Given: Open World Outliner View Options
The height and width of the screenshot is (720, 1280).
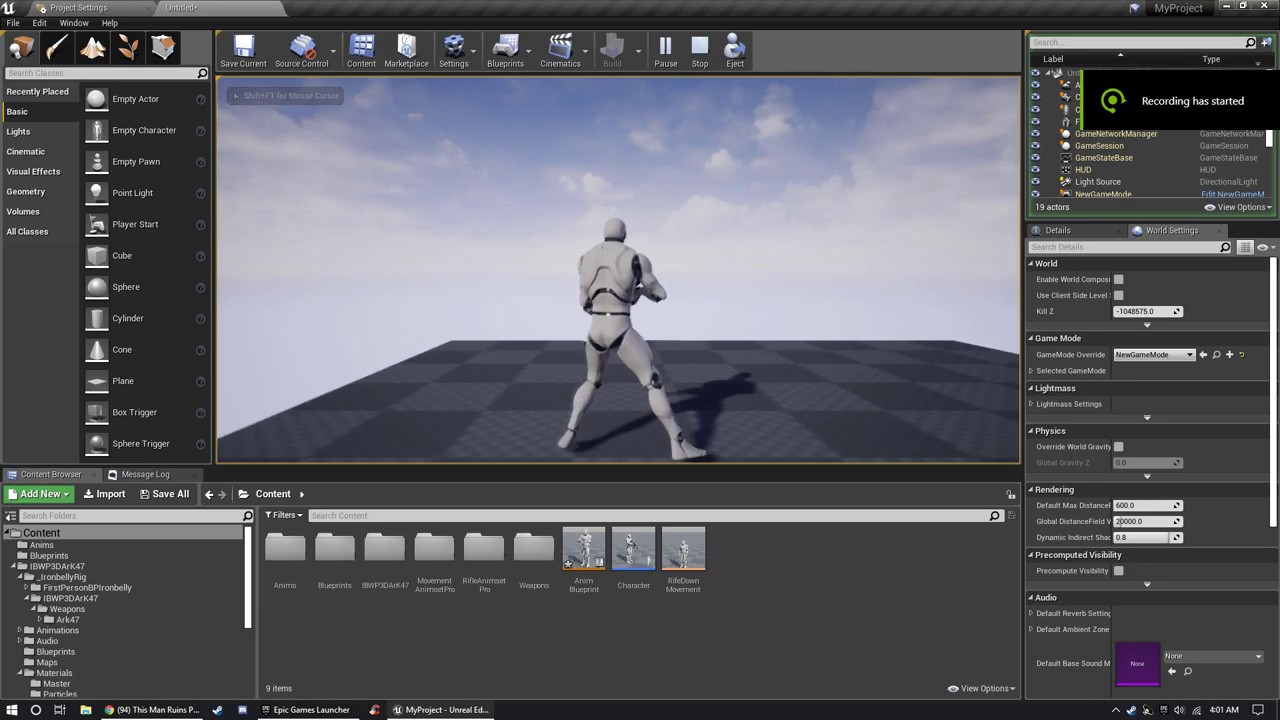Looking at the screenshot, I should tap(1238, 208).
